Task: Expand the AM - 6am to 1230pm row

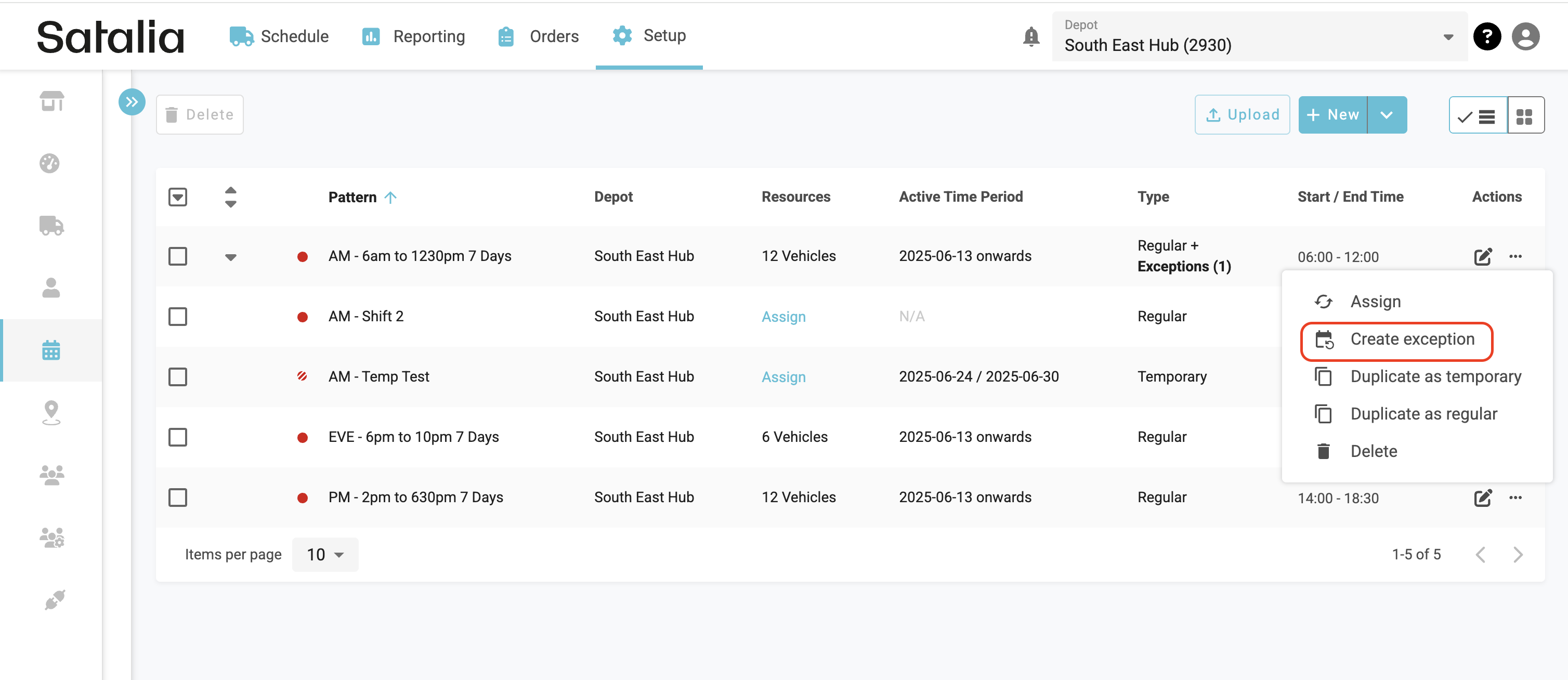Action: (230, 256)
